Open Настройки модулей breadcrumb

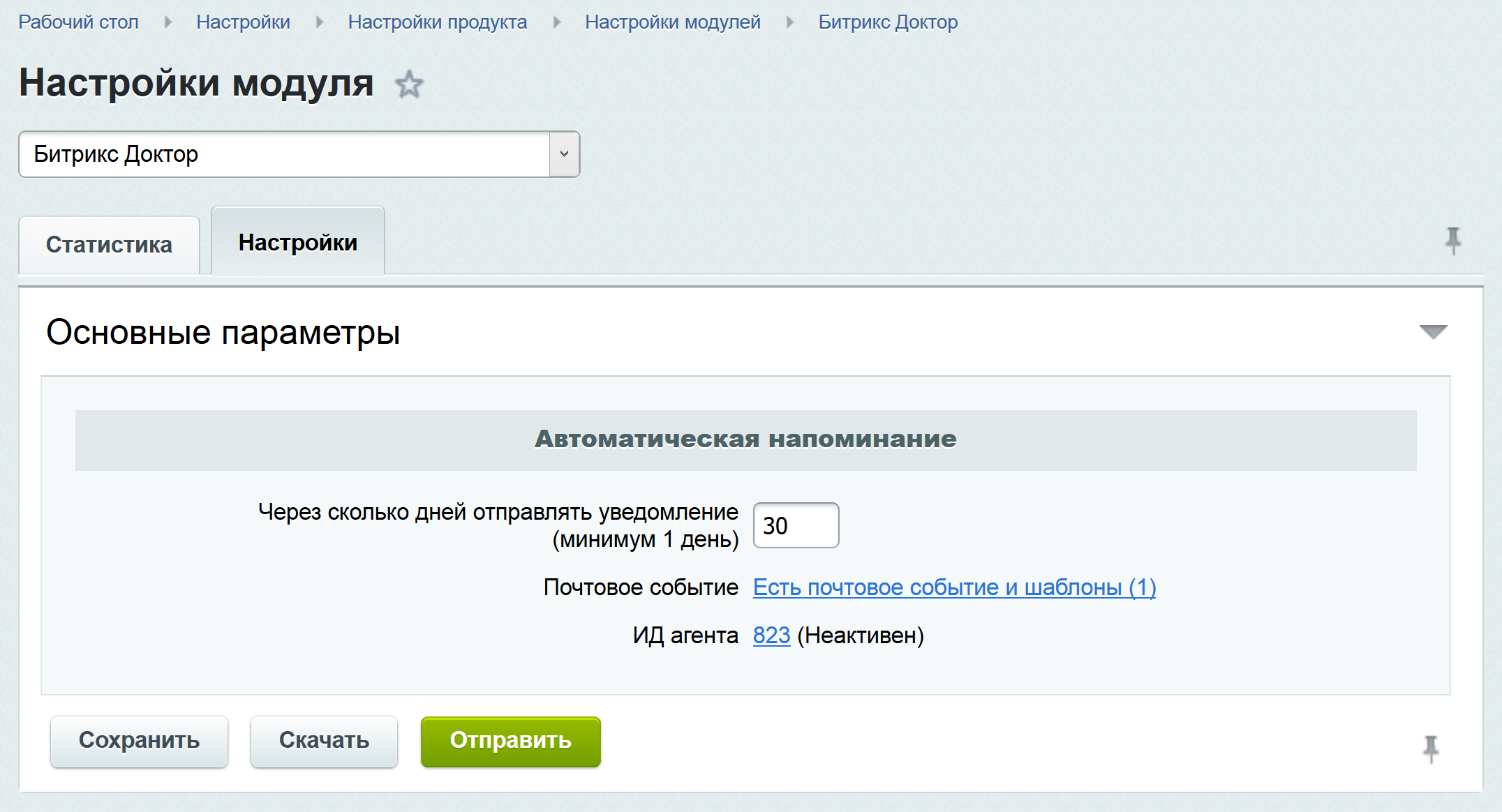tap(673, 22)
